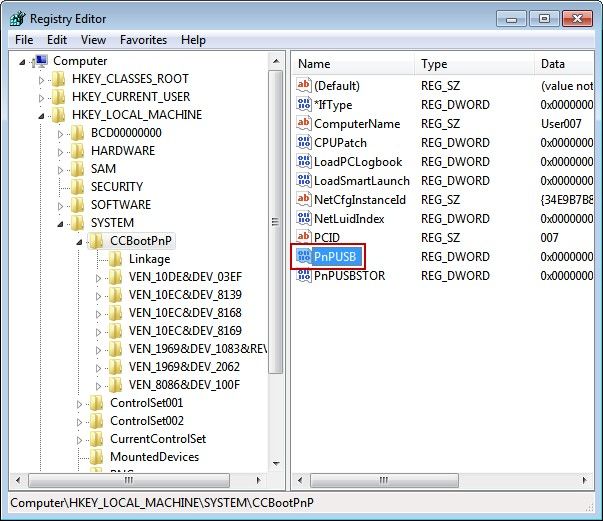The image size is (603, 521).
Task: Click the SYSTEM folder icon
Action: point(77,223)
